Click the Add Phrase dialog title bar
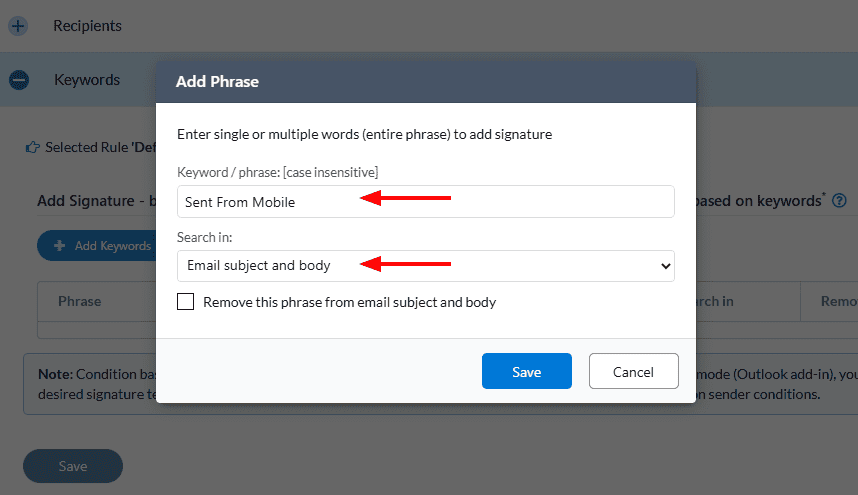Image resolution: width=858 pixels, height=495 pixels. tap(425, 82)
